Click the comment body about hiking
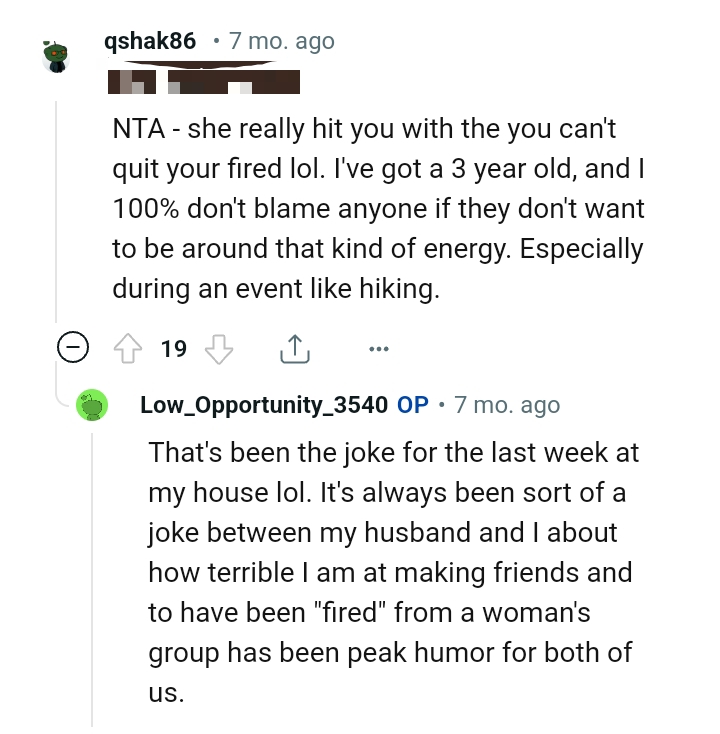This screenshot has width=720, height=734. click(x=377, y=210)
